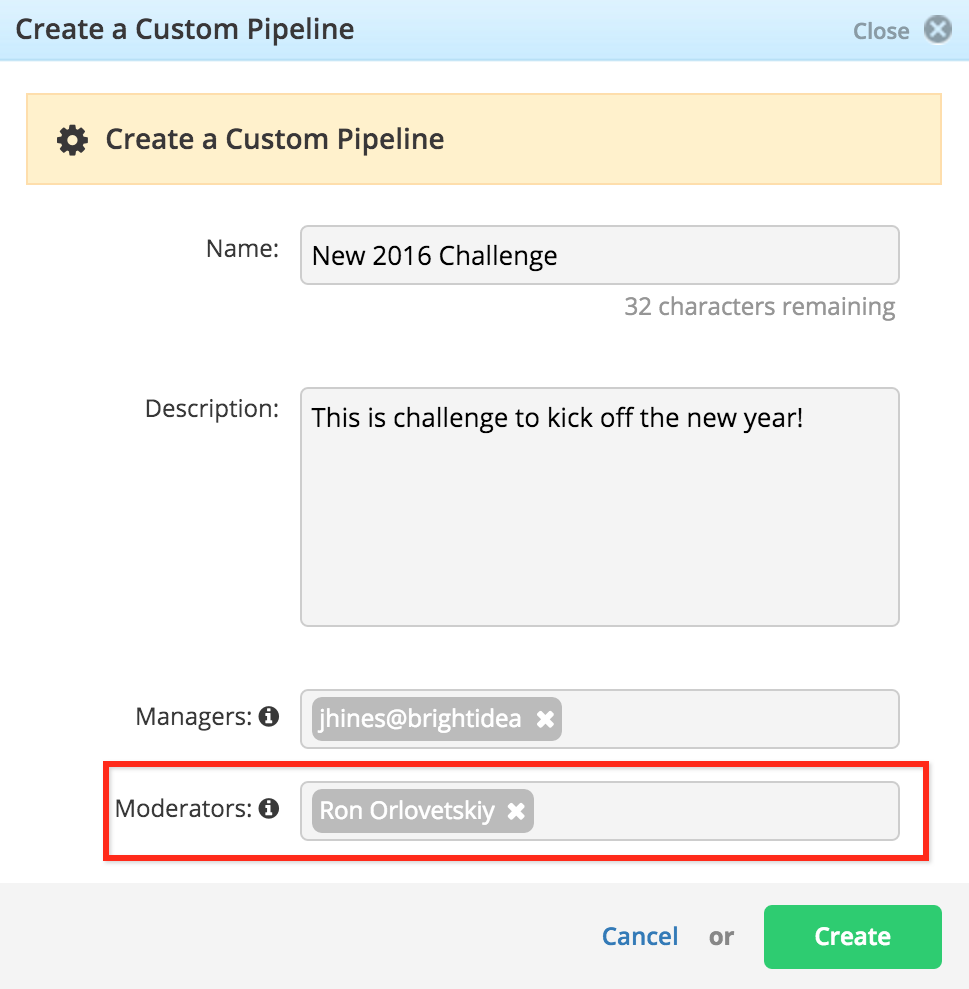Remove jhines@brightidea tag with its X icon
The image size is (969, 989).
pyautogui.click(x=545, y=719)
